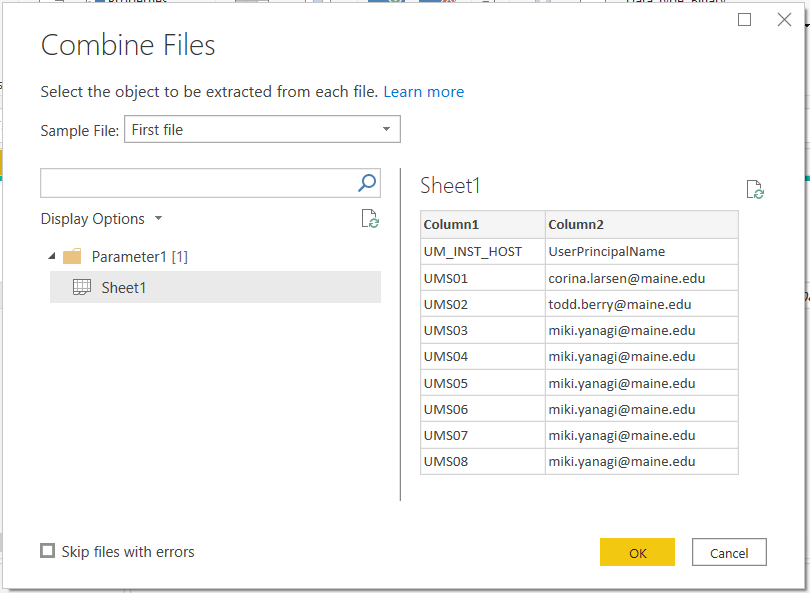Click the Sample File label
Viewport: 810px width, 593px height.
coord(80,131)
